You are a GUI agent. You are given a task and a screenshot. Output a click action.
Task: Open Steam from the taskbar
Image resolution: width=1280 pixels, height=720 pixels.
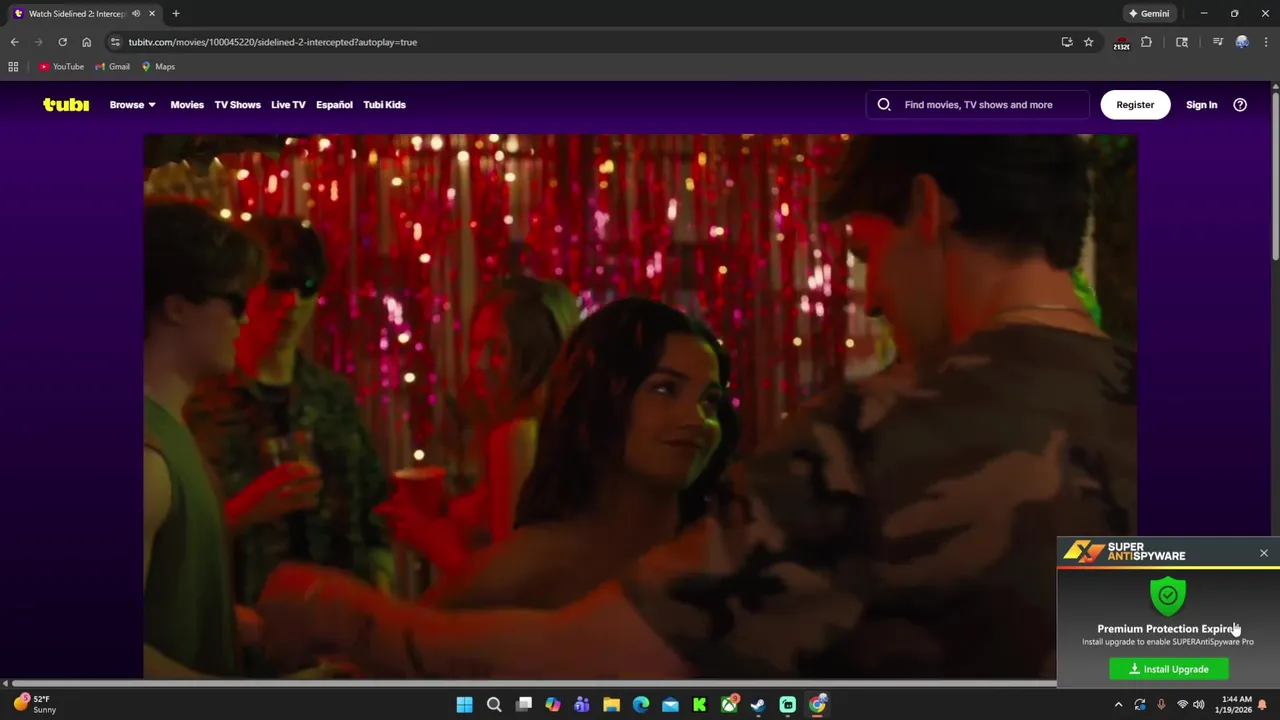point(758,705)
